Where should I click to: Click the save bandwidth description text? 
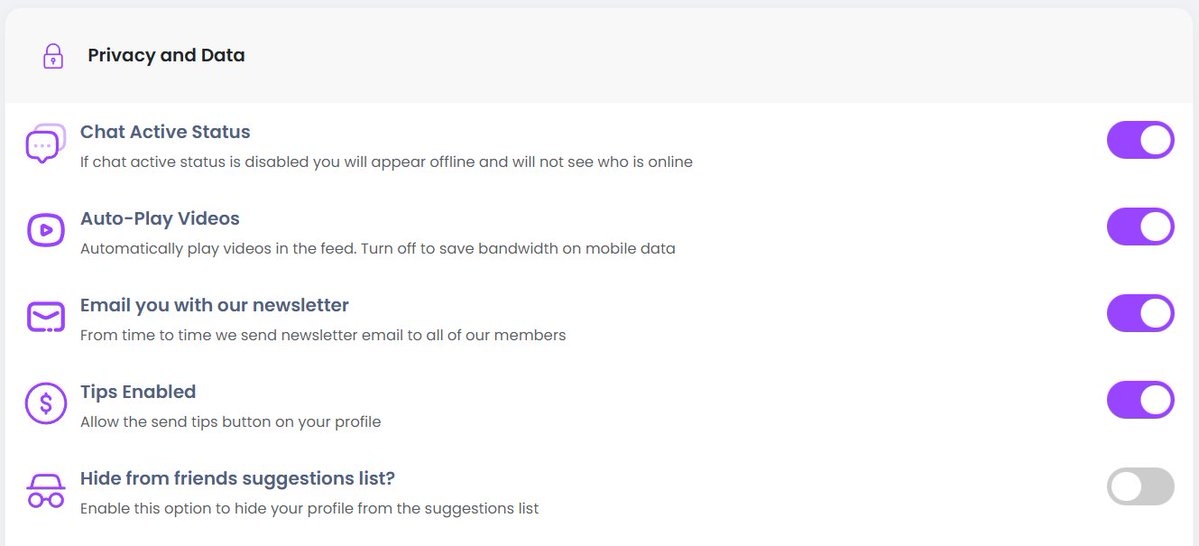[x=378, y=249]
